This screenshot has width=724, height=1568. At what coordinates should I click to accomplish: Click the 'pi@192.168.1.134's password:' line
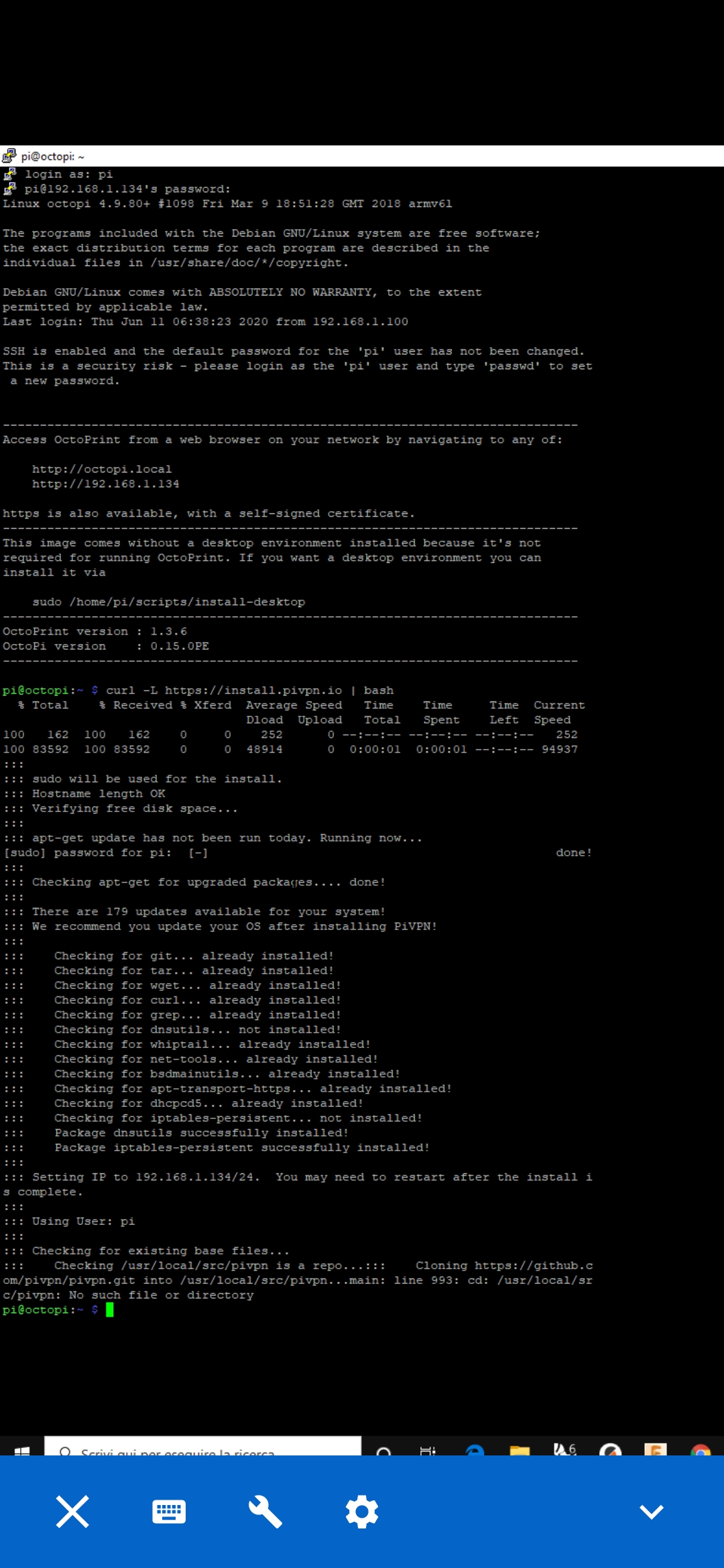click(x=127, y=189)
